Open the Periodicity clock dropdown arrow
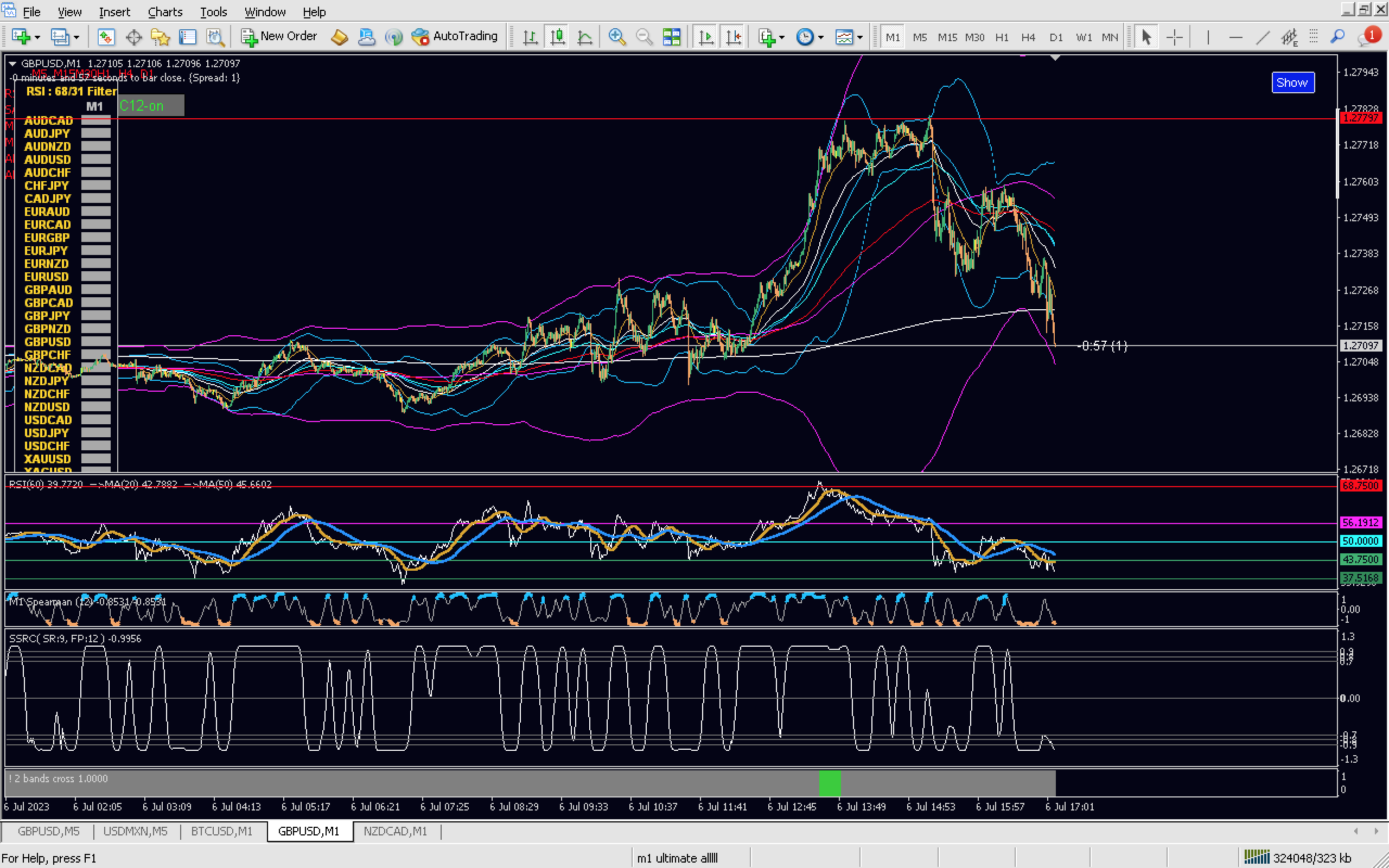This screenshot has height=868, width=1389. coord(821,37)
